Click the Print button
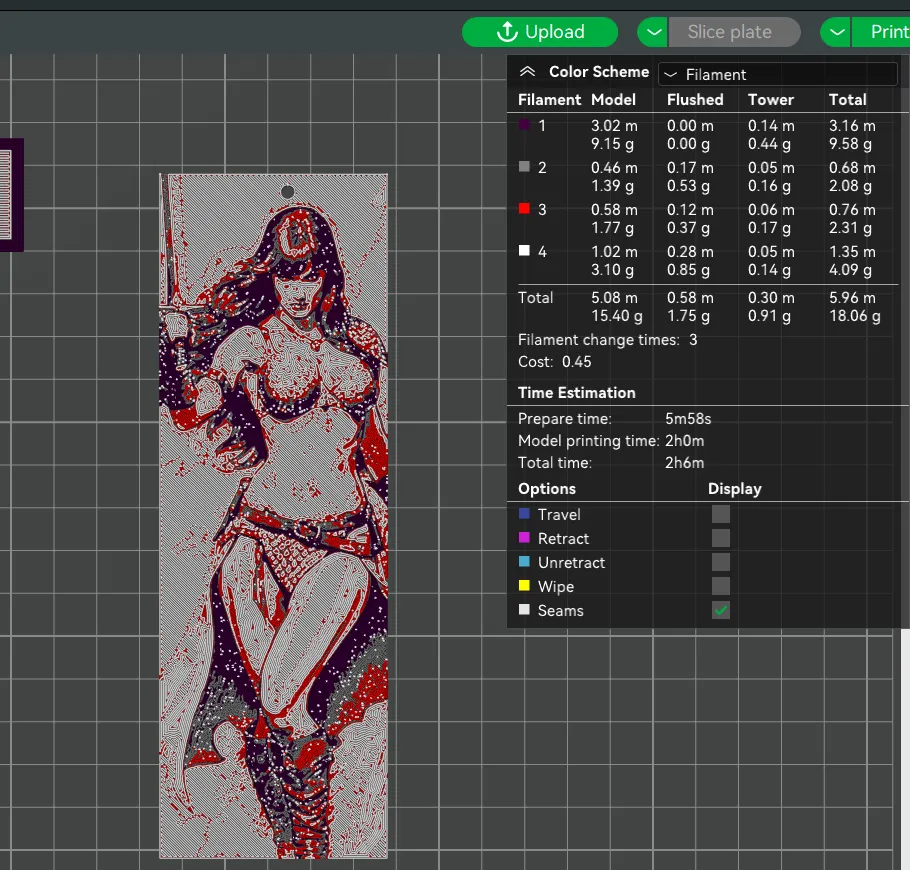This screenshot has height=870, width=910. point(881,32)
